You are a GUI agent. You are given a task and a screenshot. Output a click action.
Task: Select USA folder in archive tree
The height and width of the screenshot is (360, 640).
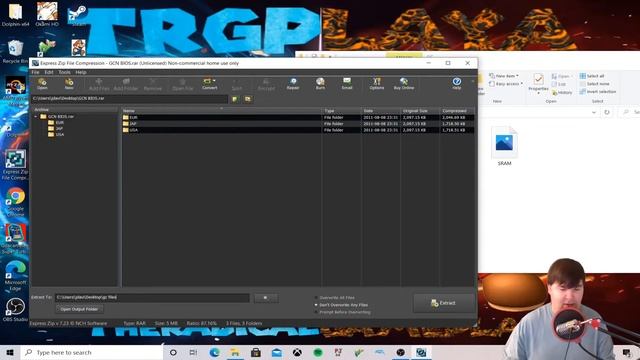56,134
